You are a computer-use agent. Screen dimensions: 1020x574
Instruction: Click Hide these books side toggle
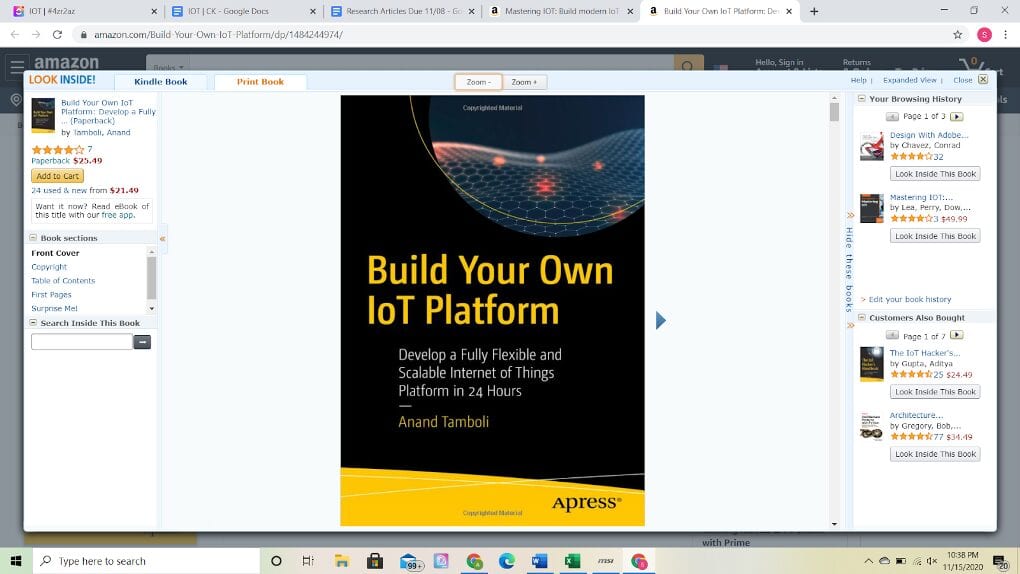849,269
